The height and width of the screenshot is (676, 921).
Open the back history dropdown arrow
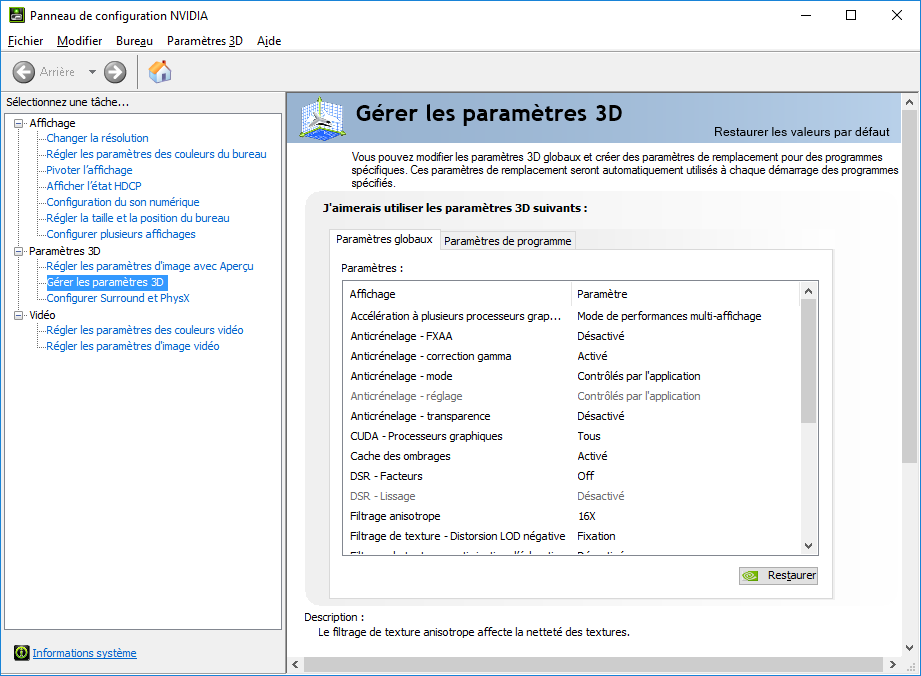pyautogui.click(x=92, y=72)
